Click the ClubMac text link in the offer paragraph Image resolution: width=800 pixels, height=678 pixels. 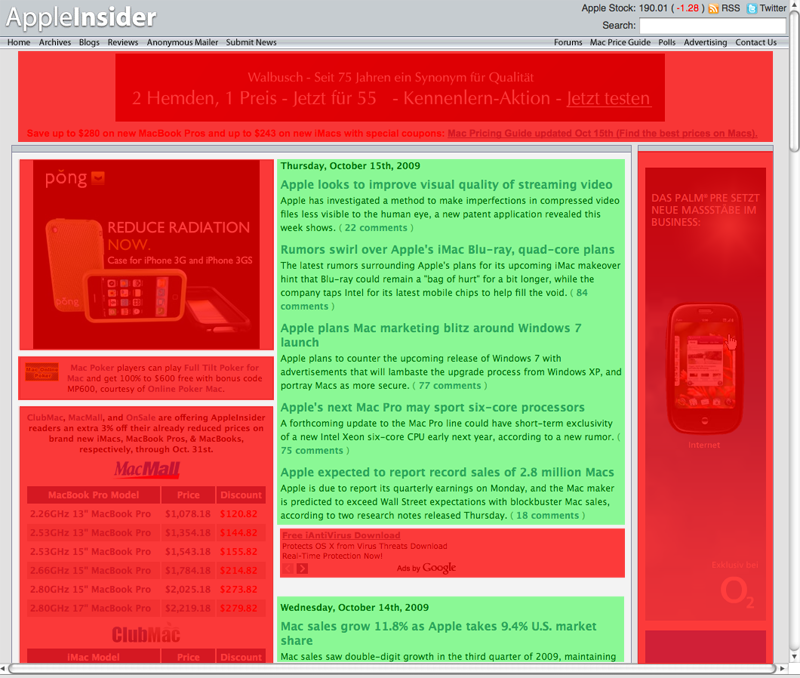coord(45,418)
